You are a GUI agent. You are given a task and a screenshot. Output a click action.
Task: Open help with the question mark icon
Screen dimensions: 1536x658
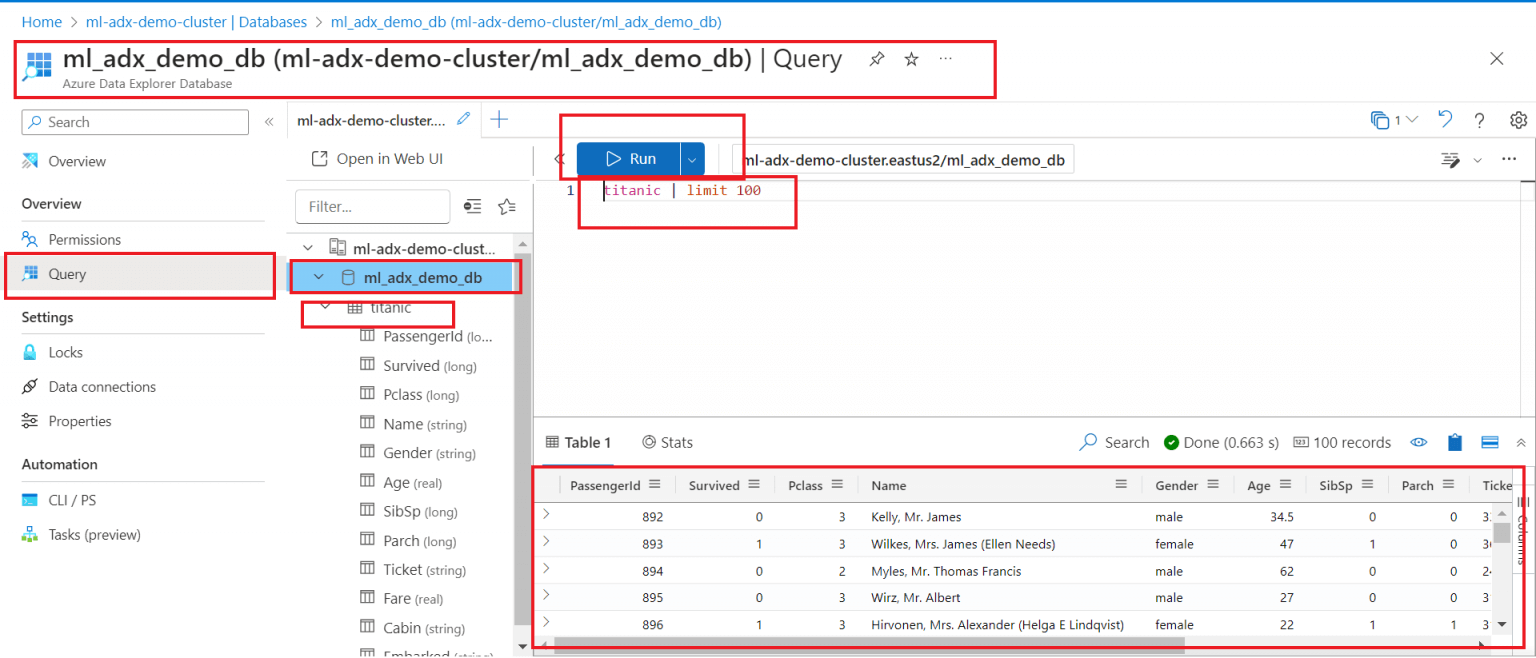click(x=1480, y=120)
